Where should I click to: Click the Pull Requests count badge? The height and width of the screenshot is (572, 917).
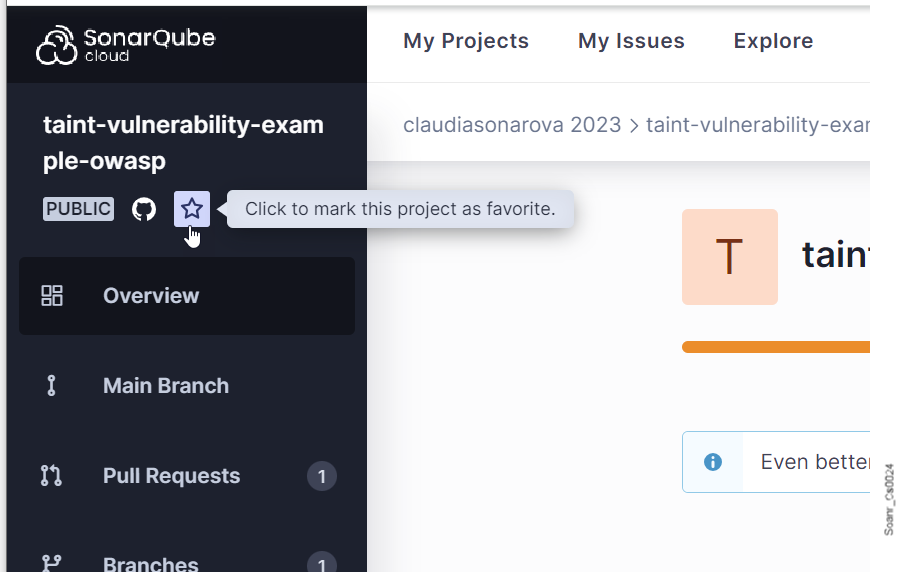coord(321,477)
